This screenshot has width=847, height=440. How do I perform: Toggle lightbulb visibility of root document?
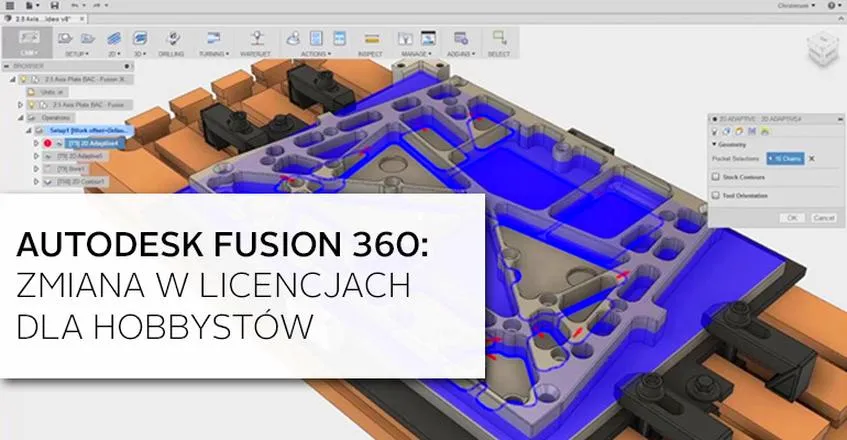(23, 79)
